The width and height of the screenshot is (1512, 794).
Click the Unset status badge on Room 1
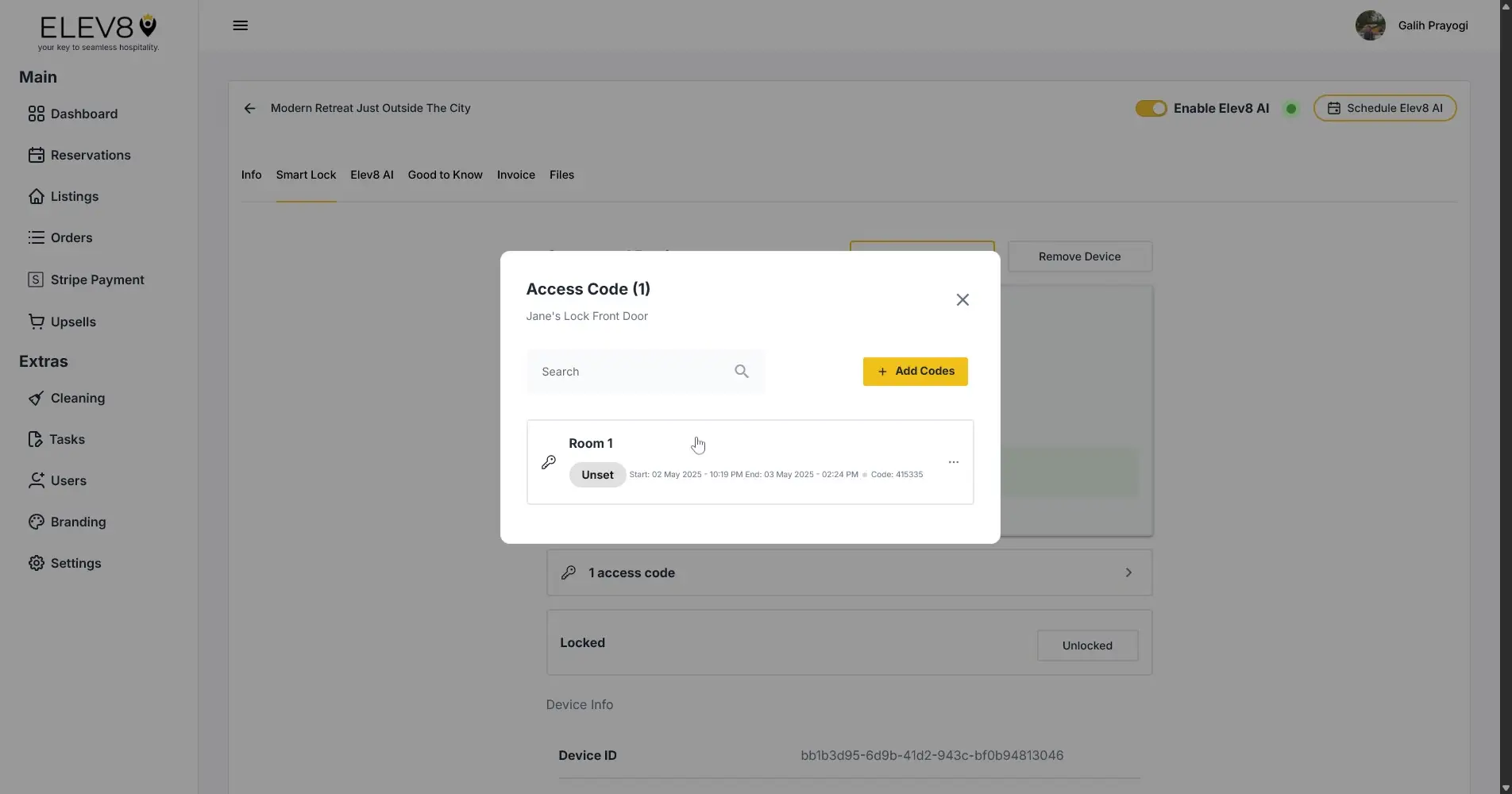point(596,474)
